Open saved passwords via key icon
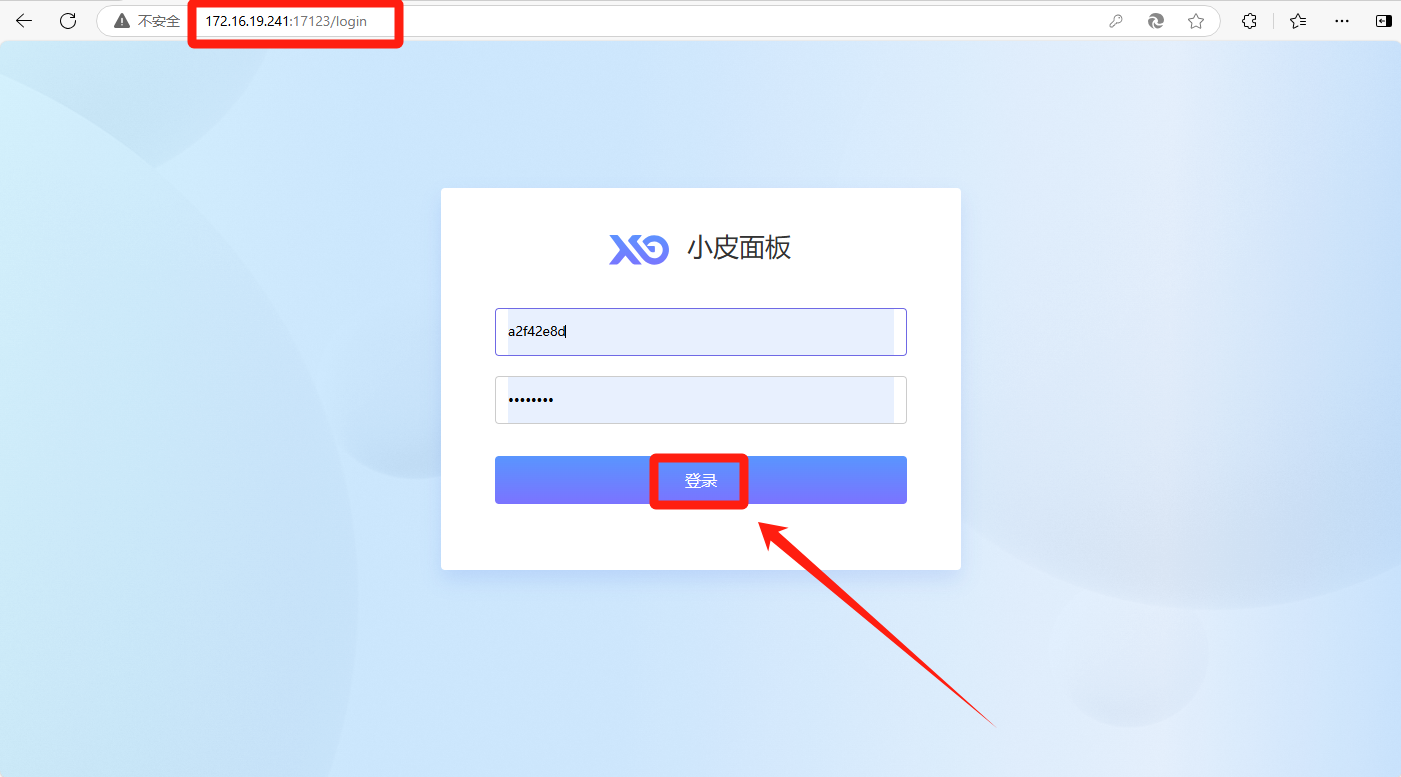1401x777 pixels. (x=1116, y=21)
